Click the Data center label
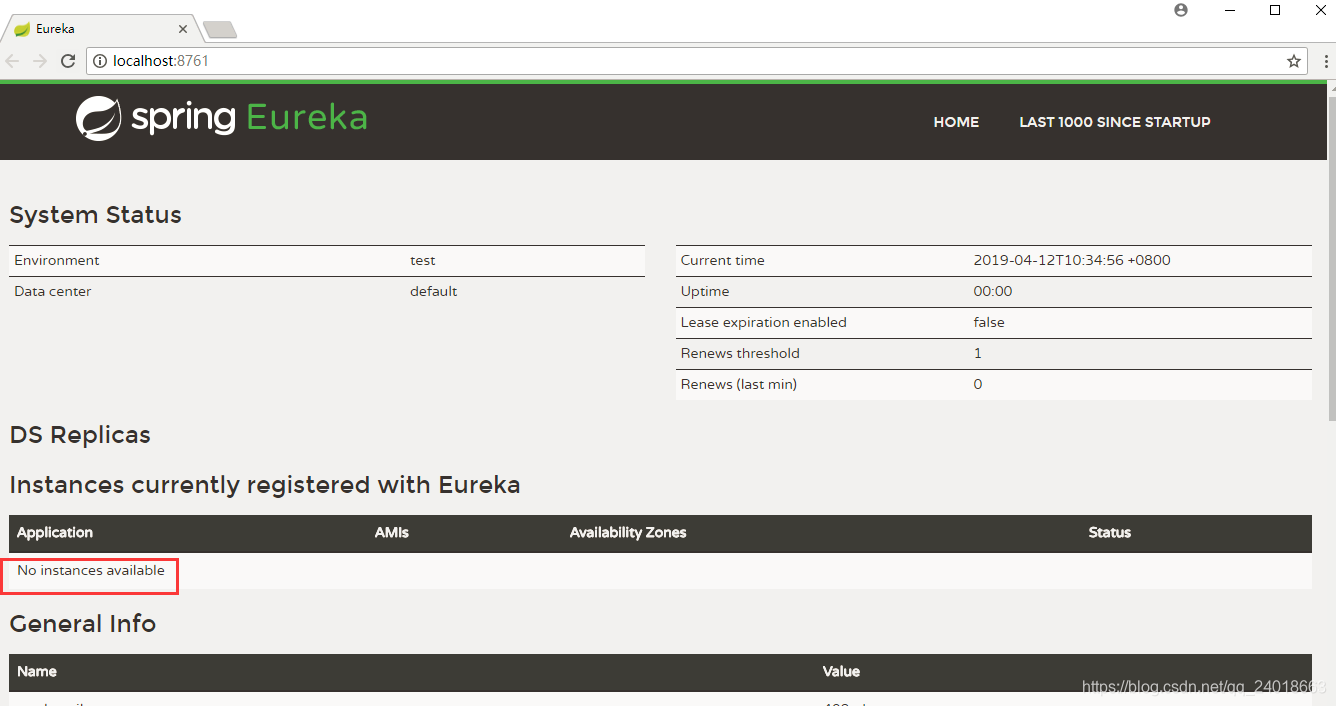 (x=53, y=291)
